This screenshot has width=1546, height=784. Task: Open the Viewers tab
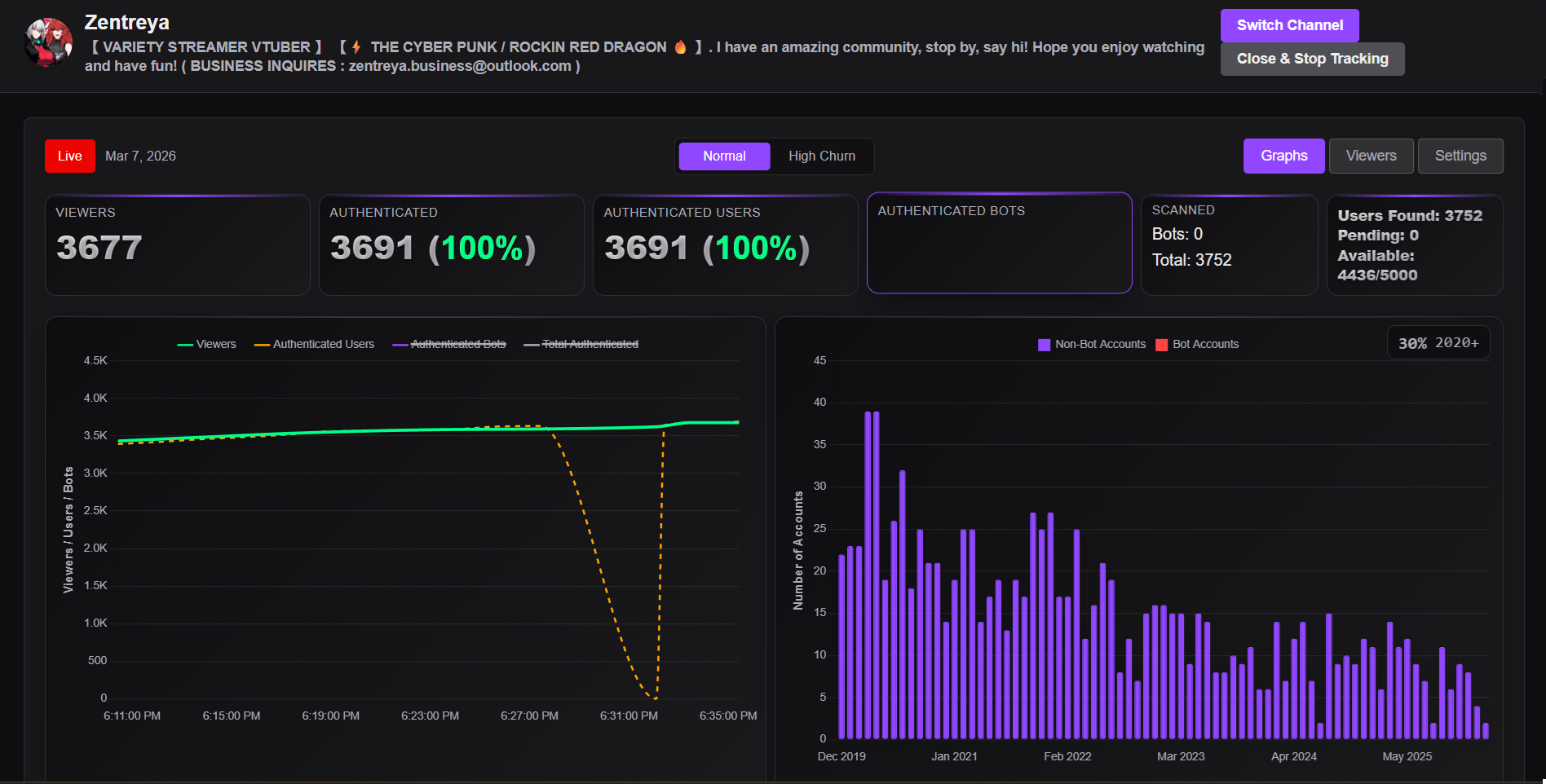coord(1371,156)
